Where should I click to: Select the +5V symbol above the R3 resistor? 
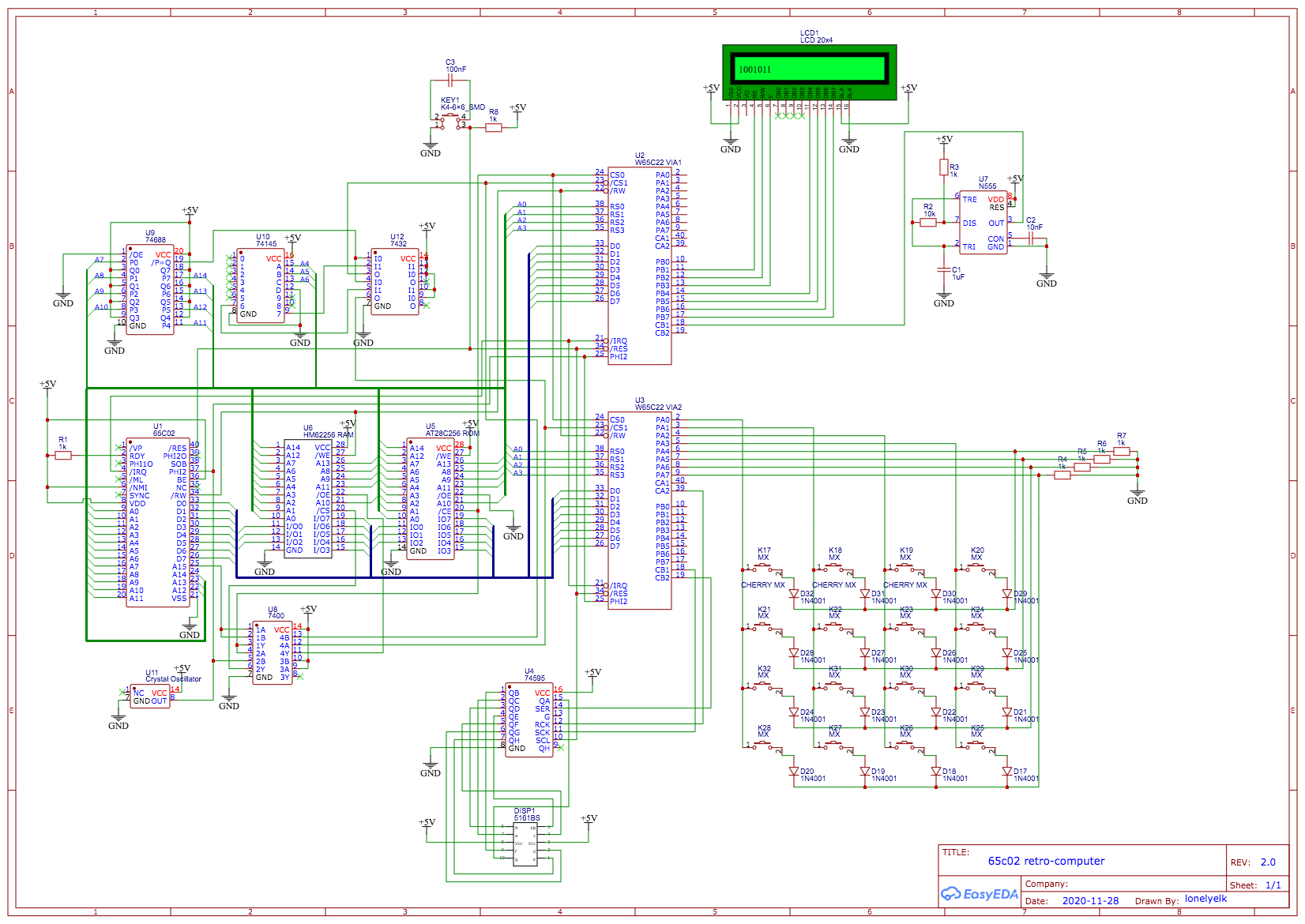pyautogui.click(x=944, y=141)
